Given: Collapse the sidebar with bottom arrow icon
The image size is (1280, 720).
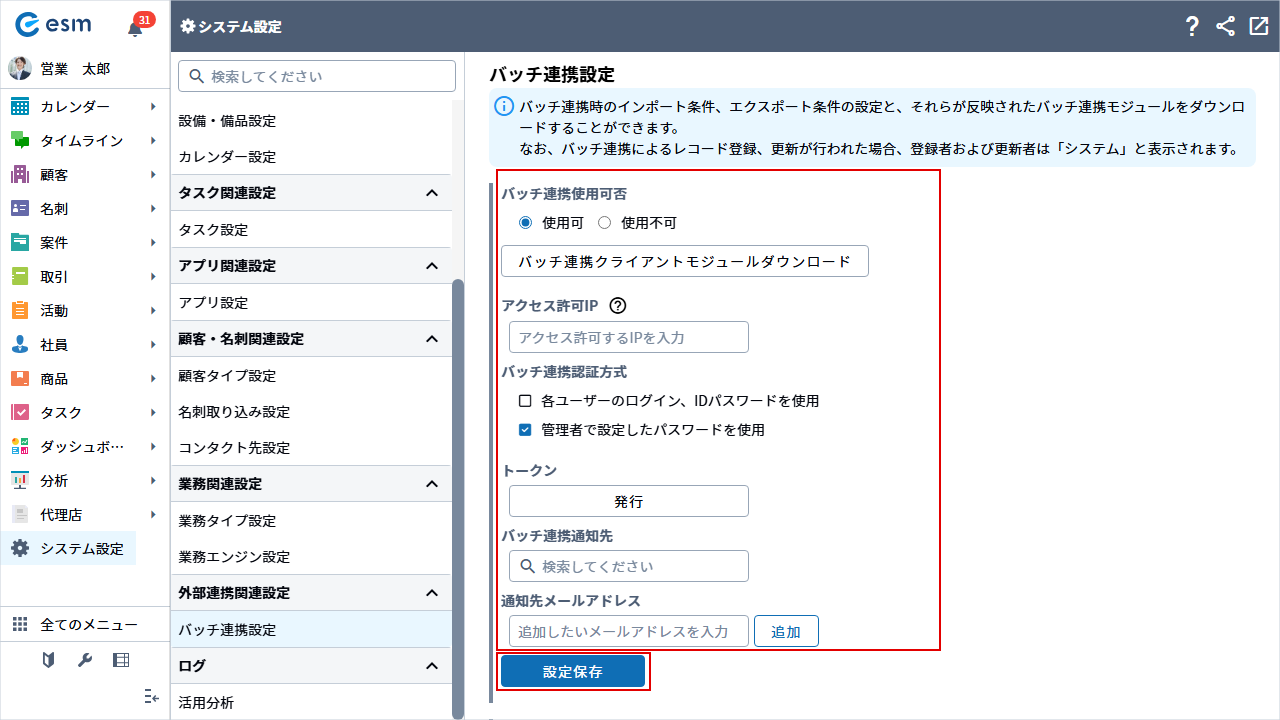Looking at the screenshot, I should tap(151, 696).
